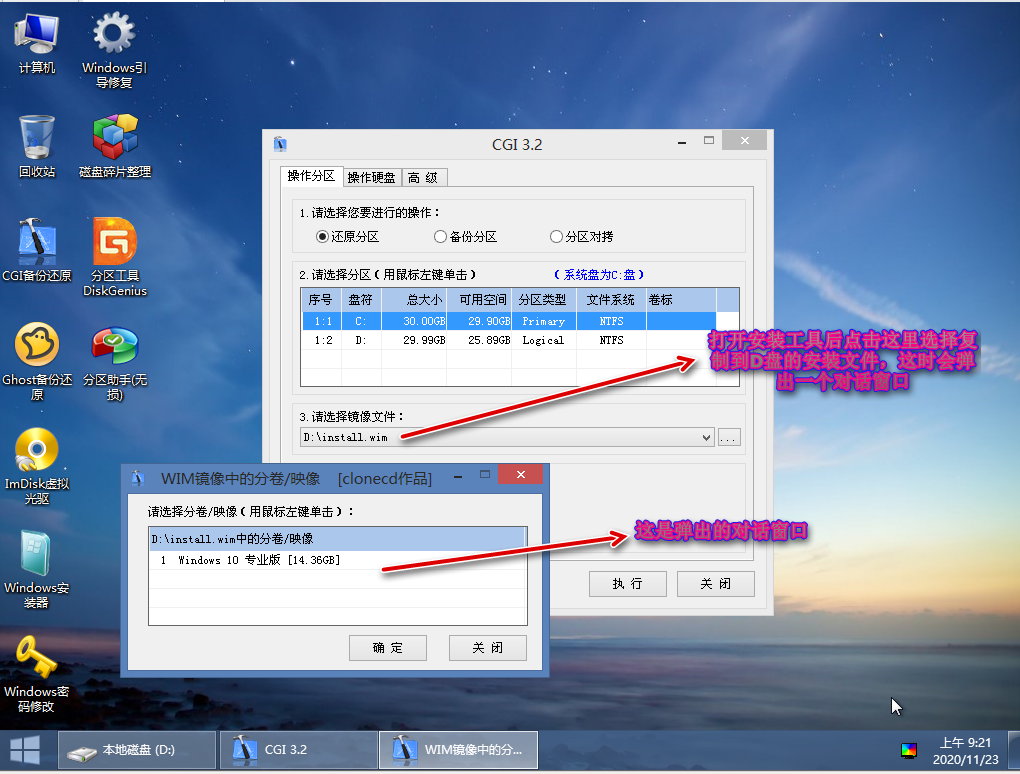Switch to the 操作硬盘 tab
Image resolution: width=1020 pixels, height=774 pixels.
coord(371,178)
